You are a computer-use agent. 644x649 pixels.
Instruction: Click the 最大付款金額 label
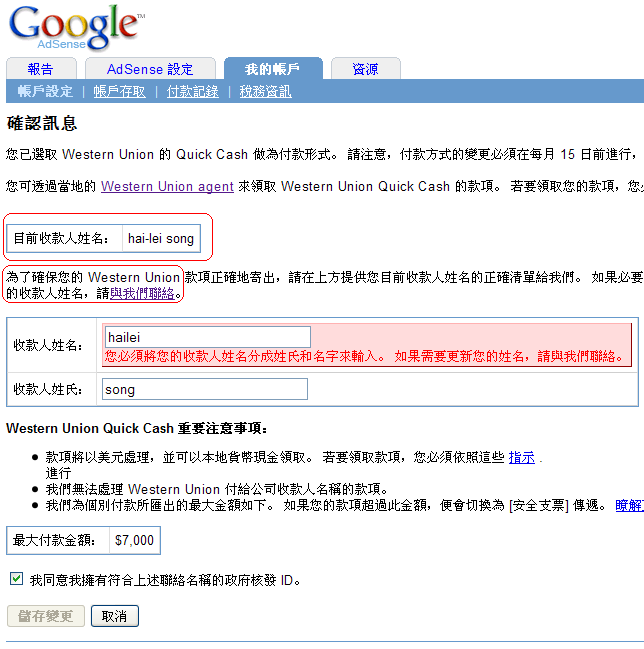(54, 541)
